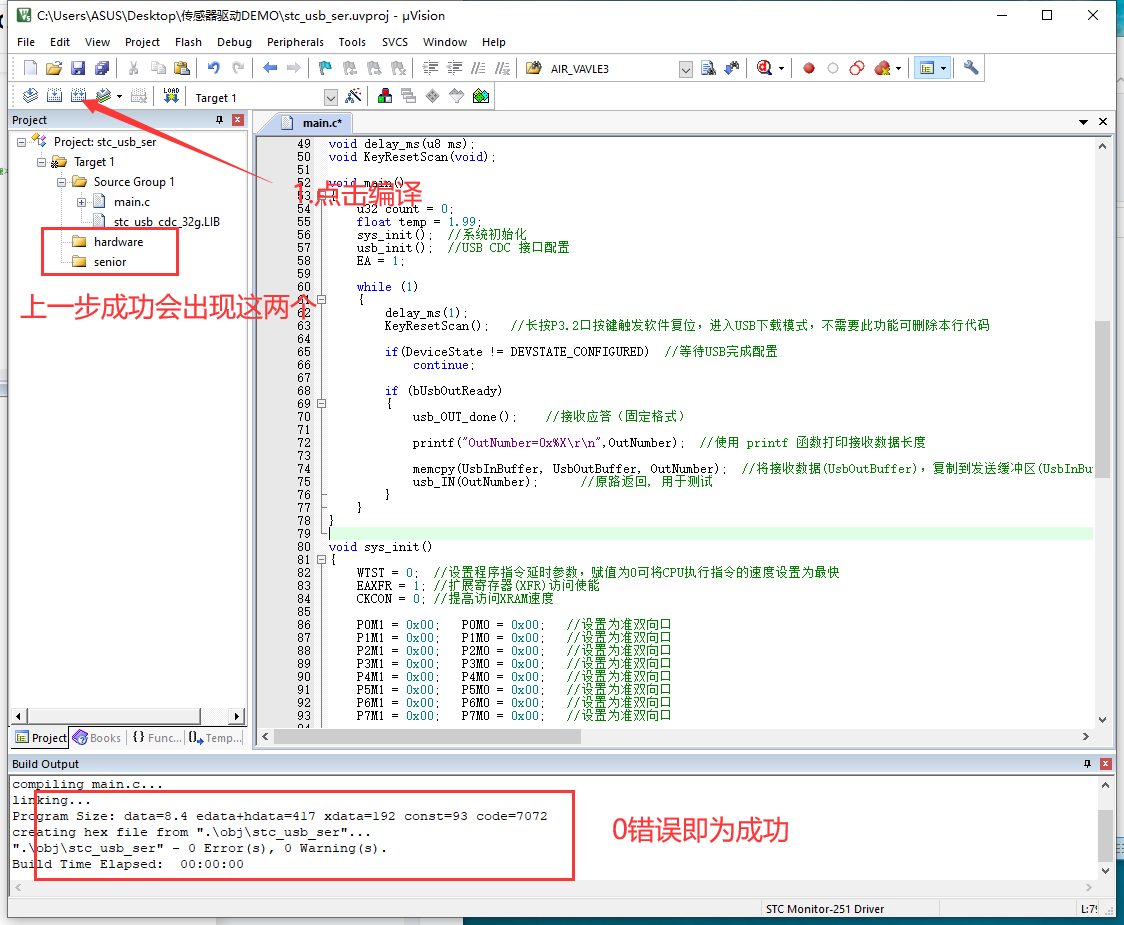
Task: Save current file with floppy icon
Action: tap(78, 68)
